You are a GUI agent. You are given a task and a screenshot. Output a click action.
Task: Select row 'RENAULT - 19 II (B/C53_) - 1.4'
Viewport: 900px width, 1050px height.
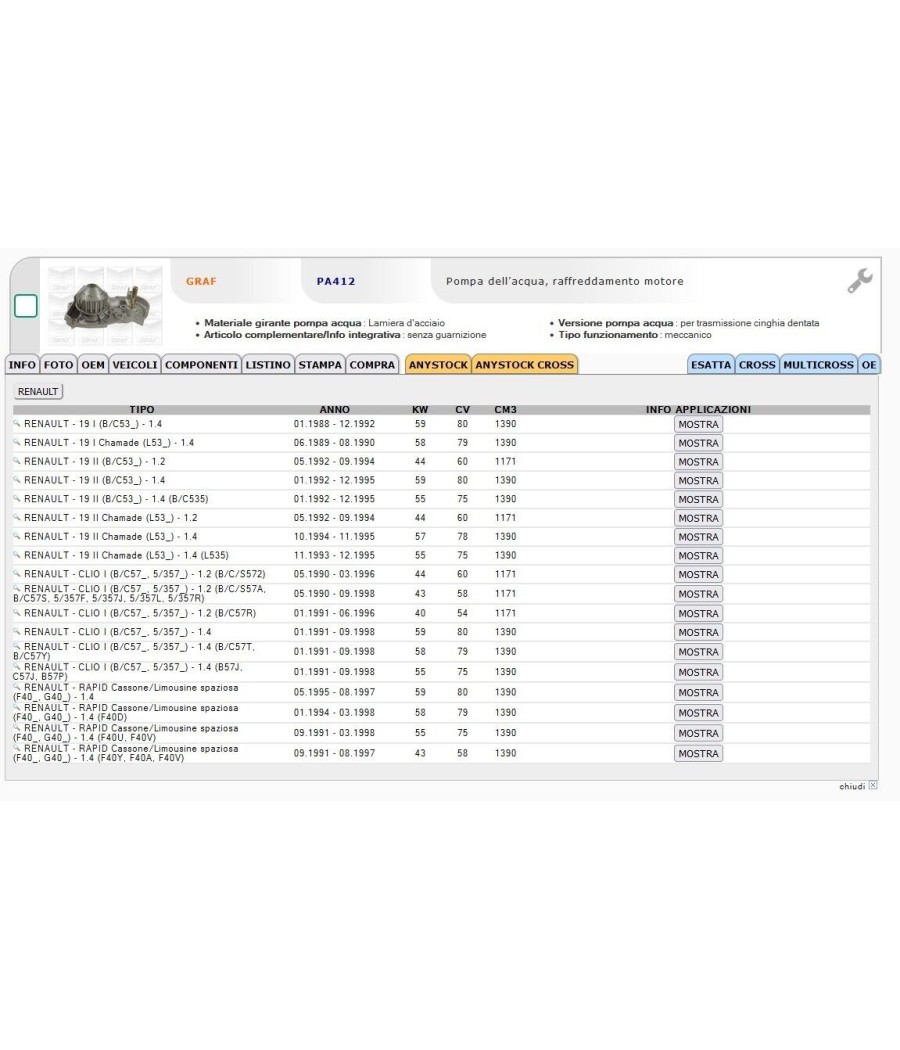(441, 480)
